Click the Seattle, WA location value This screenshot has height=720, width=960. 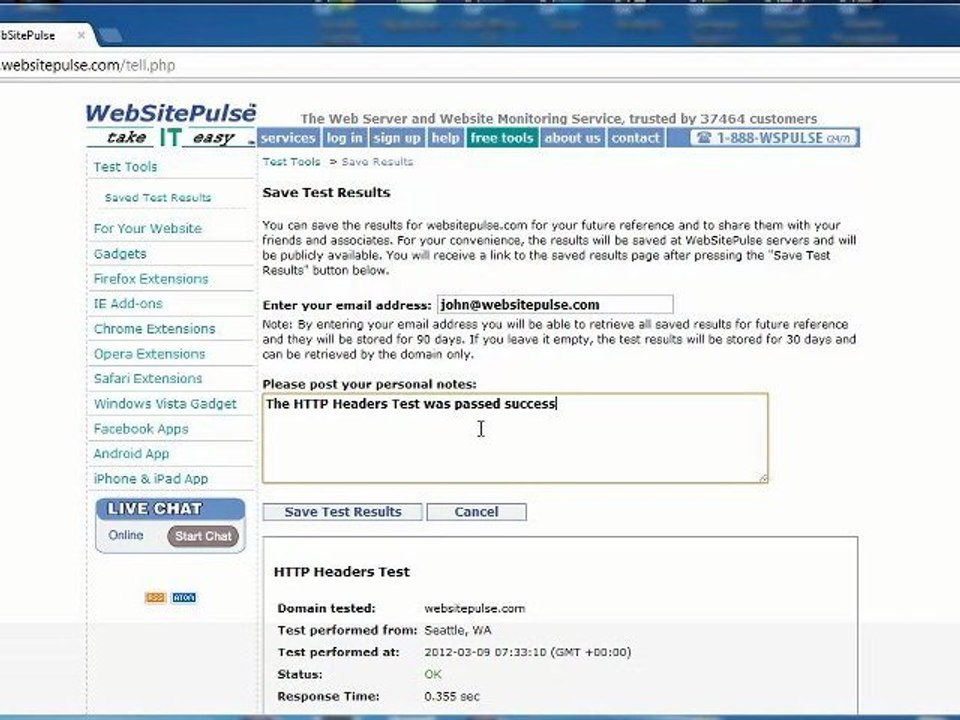458,630
